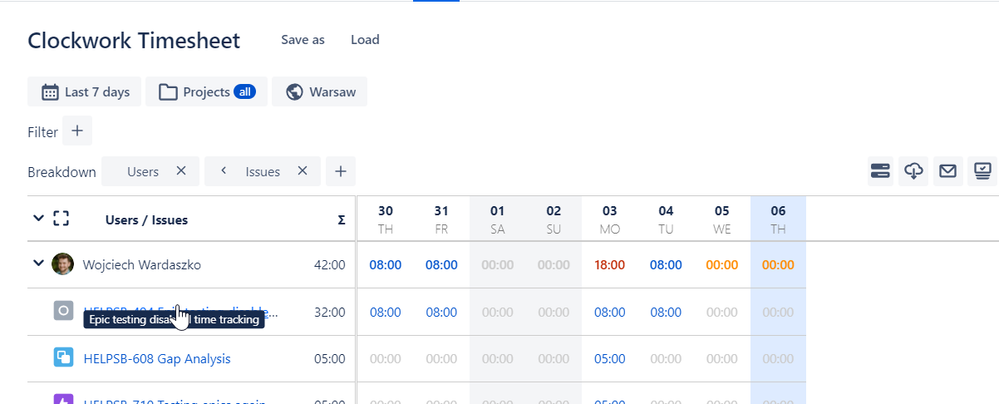
Task: Click the HELPSB-404 issue type icon
Action: tap(63, 310)
